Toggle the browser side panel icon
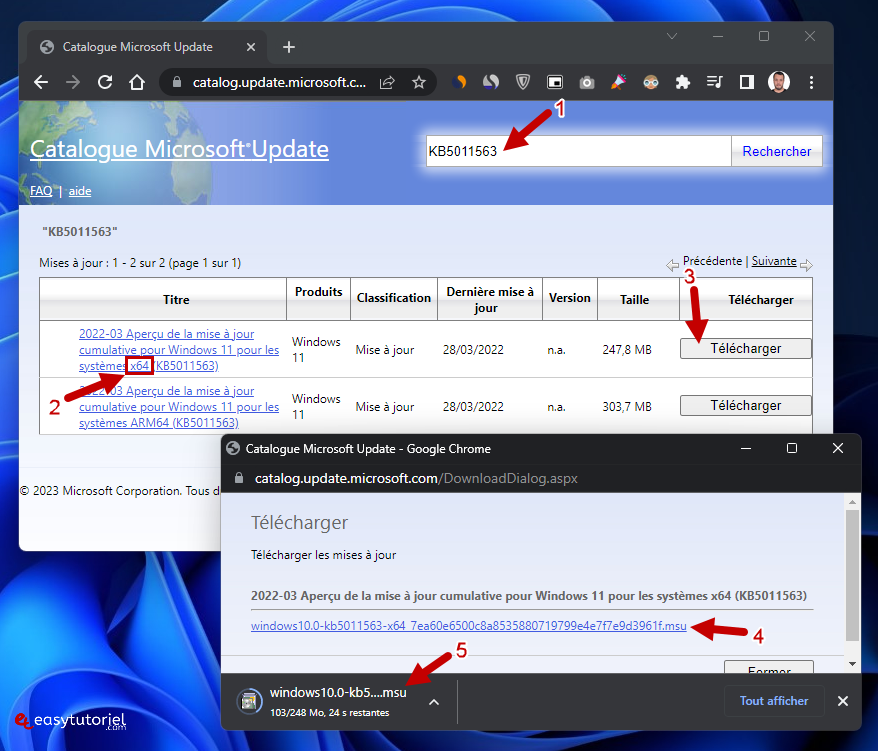 point(746,82)
